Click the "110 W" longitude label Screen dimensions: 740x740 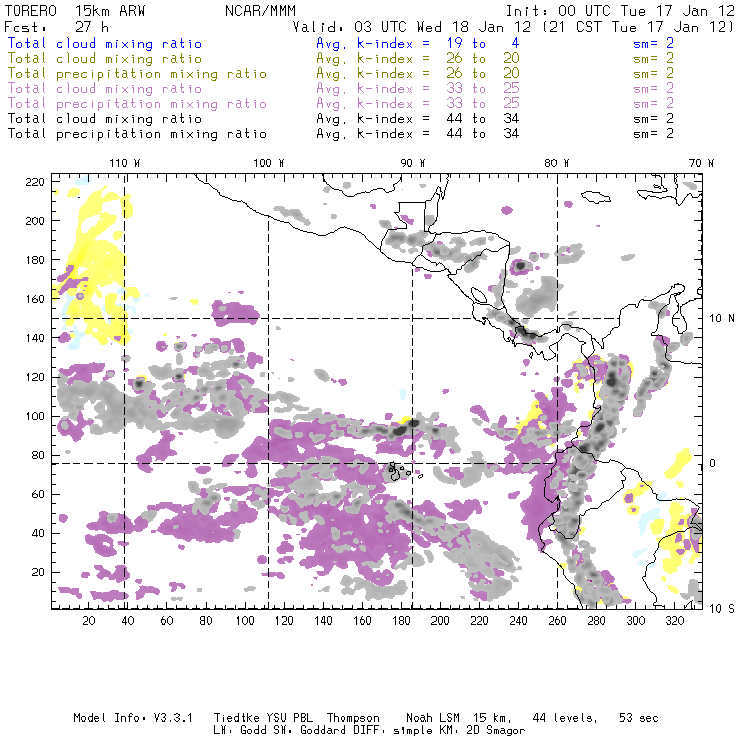click(125, 163)
